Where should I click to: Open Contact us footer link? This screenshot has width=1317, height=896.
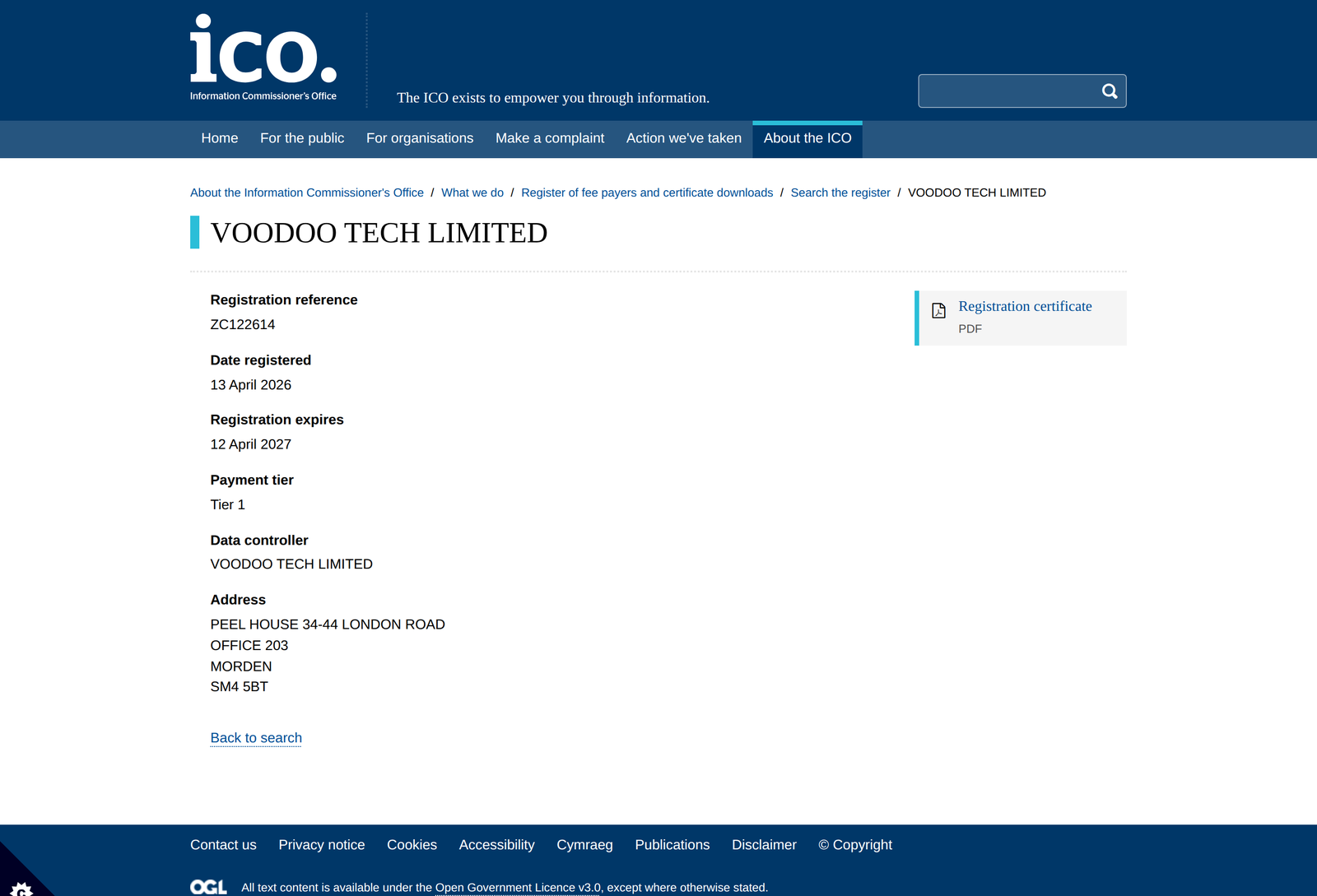click(x=223, y=845)
